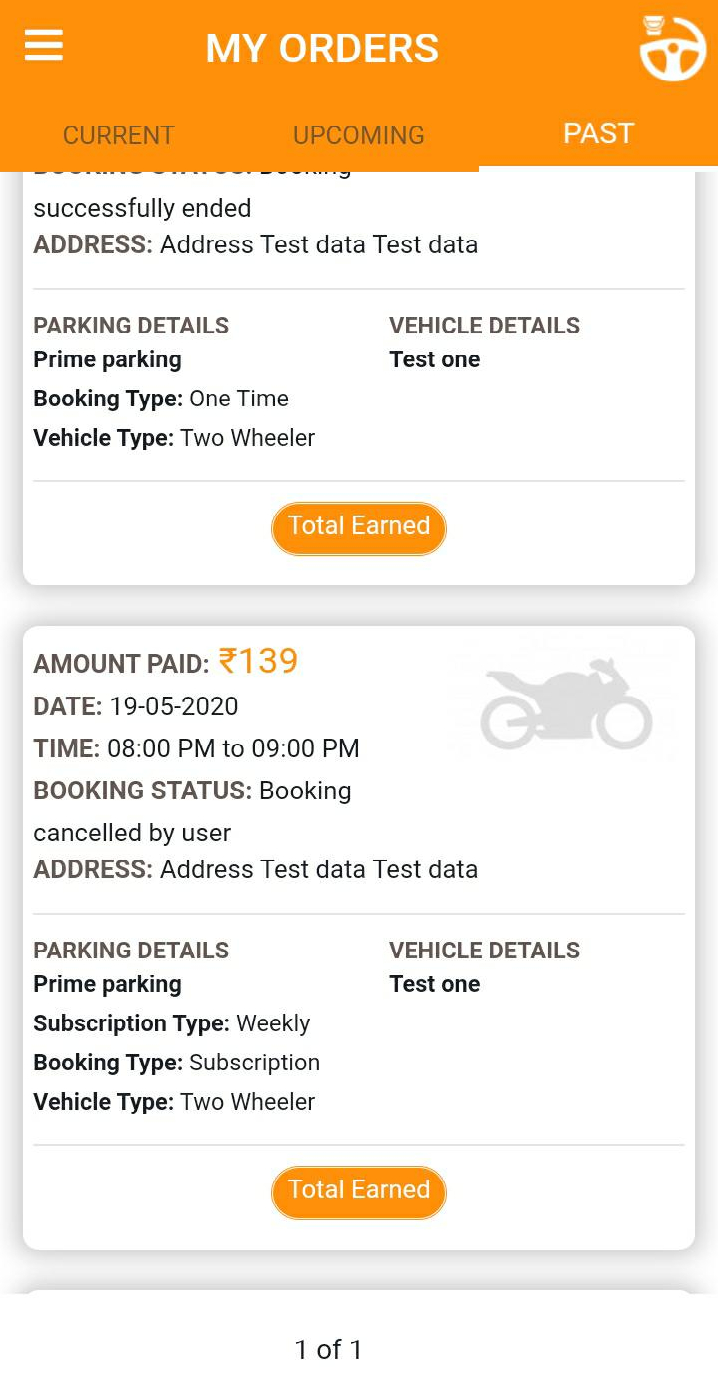
Task: Tap the address line of the ended booking
Action: point(255,244)
